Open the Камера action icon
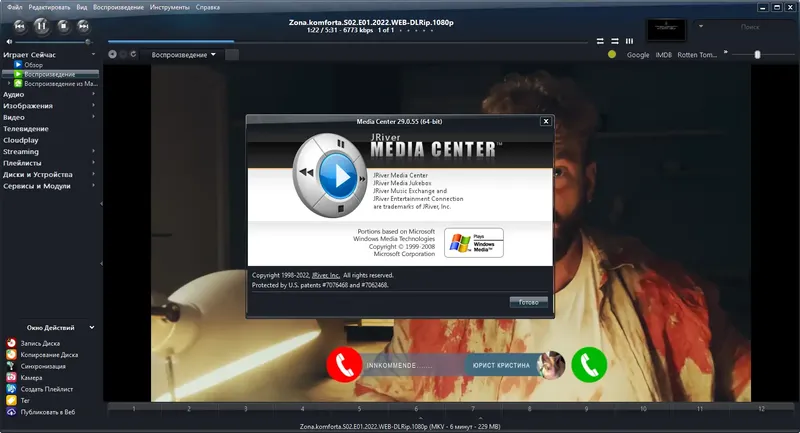The width and height of the screenshot is (800, 433). 11,377
